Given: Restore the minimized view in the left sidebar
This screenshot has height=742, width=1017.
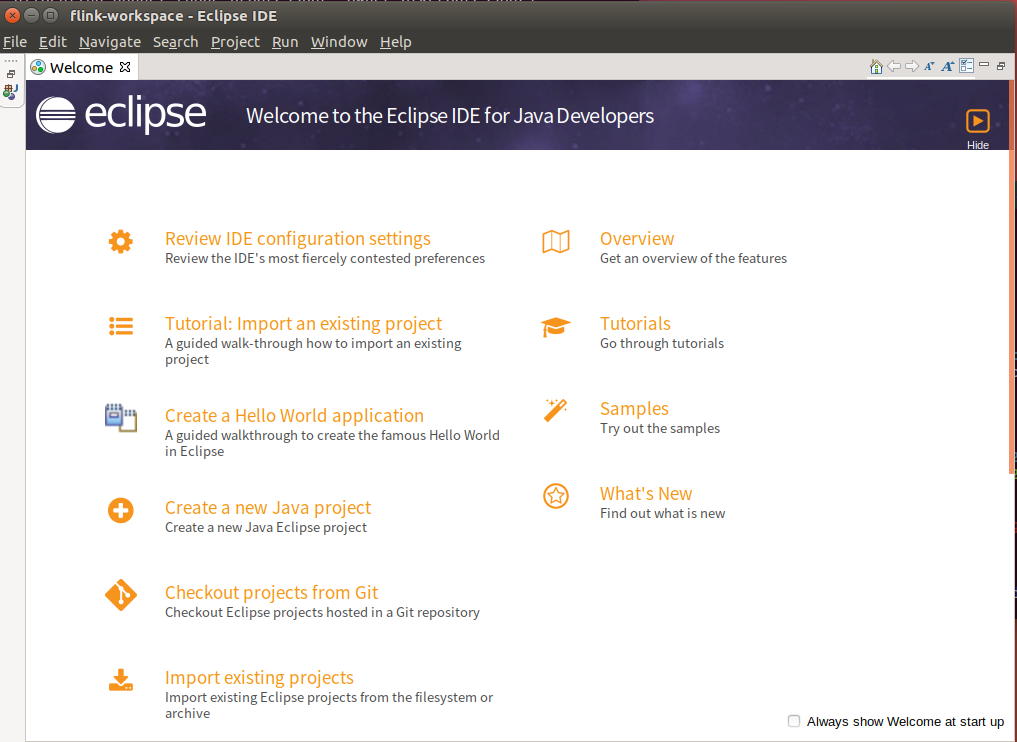Looking at the screenshot, I should [11, 74].
